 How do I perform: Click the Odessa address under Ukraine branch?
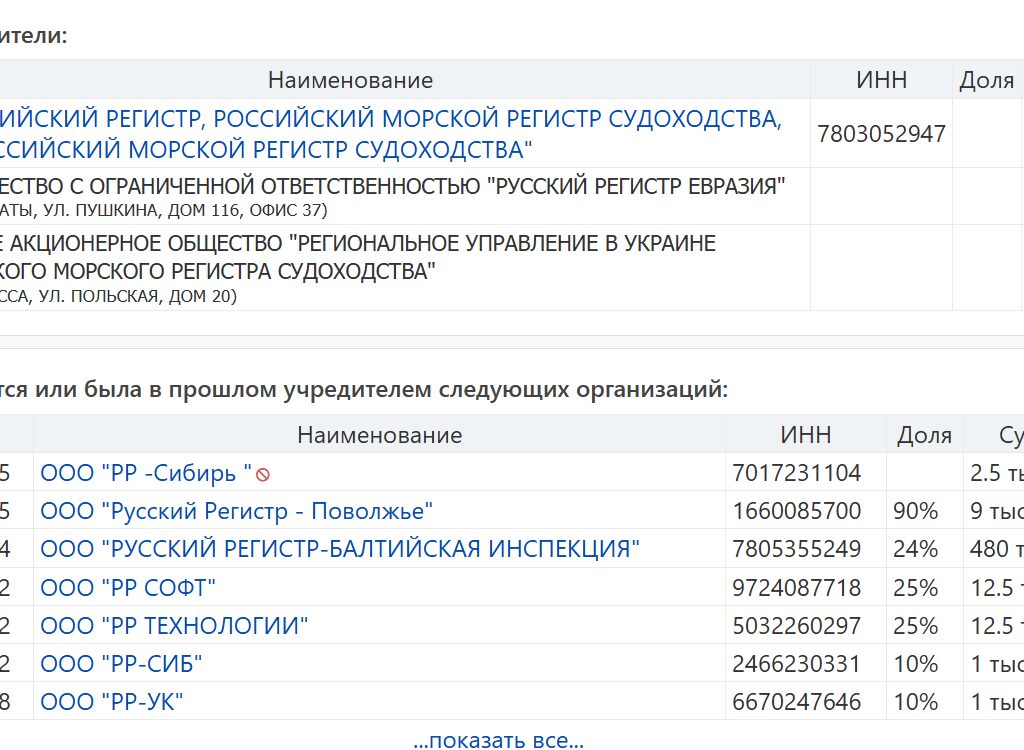(x=118, y=296)
